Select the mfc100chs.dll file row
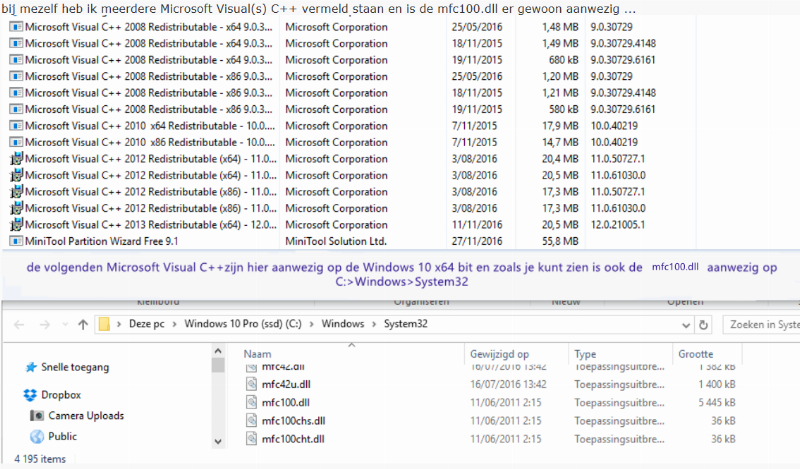Screen dimensions: 800x469 (x=295, y=420)
